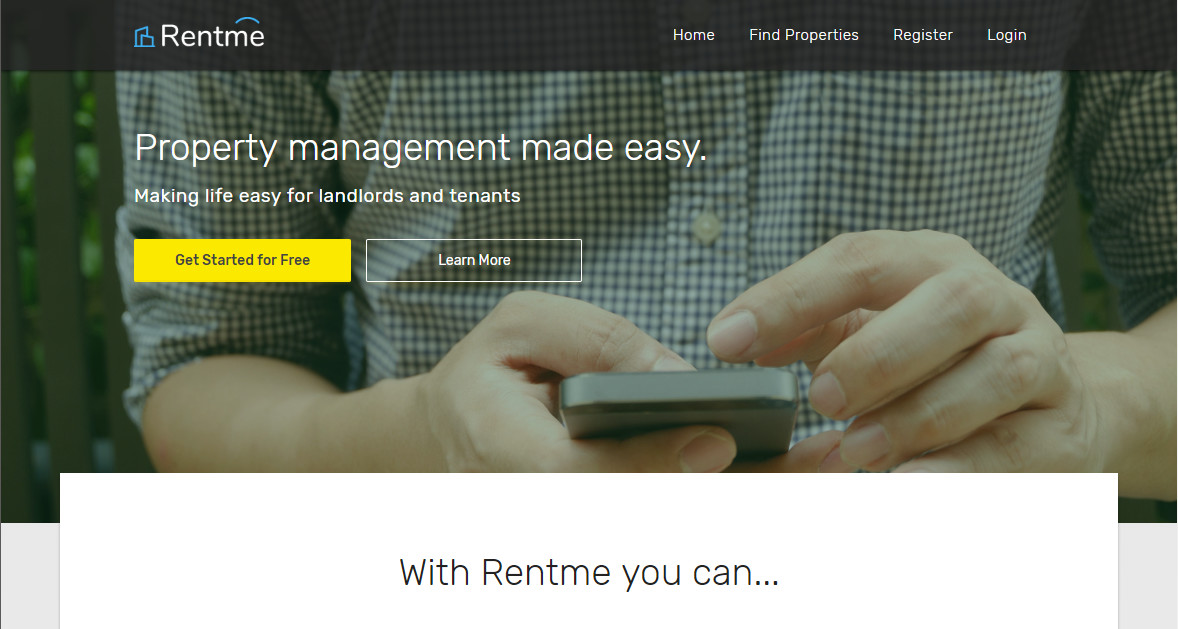Click the Rentme wordmark in header
Screen dimensions: 1178x629
coord(213,35)
